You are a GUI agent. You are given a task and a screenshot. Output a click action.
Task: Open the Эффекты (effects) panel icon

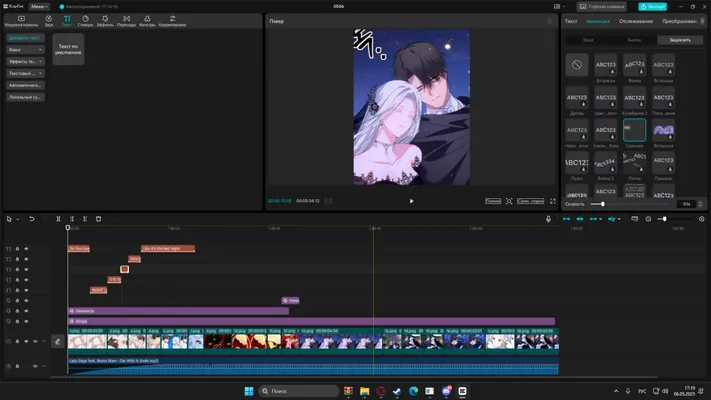point(105,21)
